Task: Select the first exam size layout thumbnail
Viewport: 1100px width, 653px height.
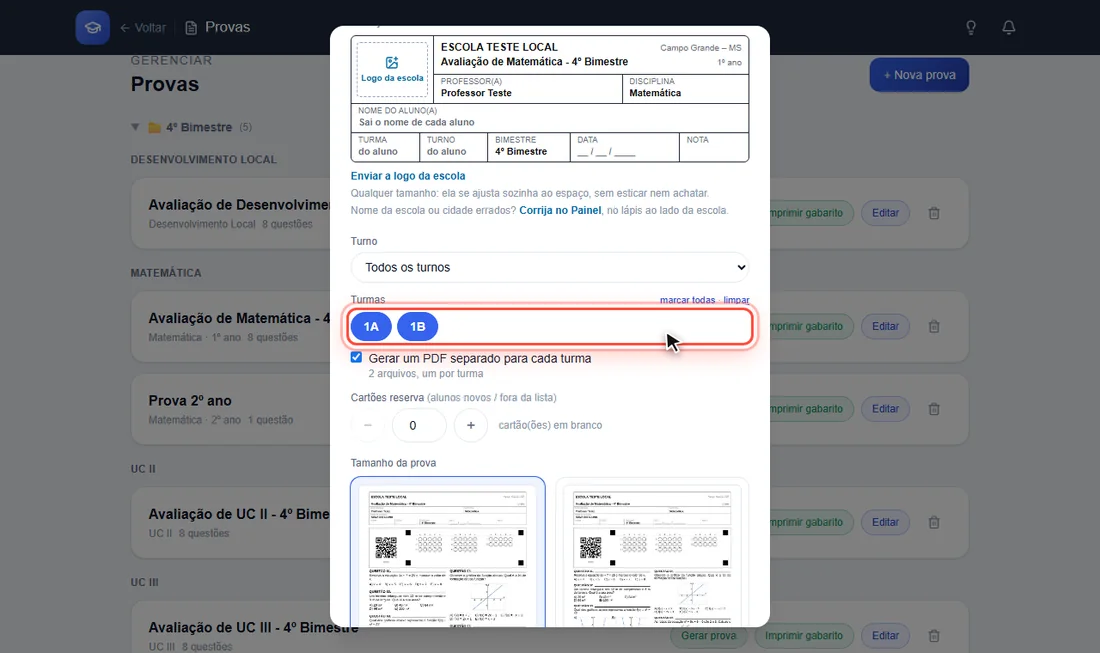Action: 448,551
